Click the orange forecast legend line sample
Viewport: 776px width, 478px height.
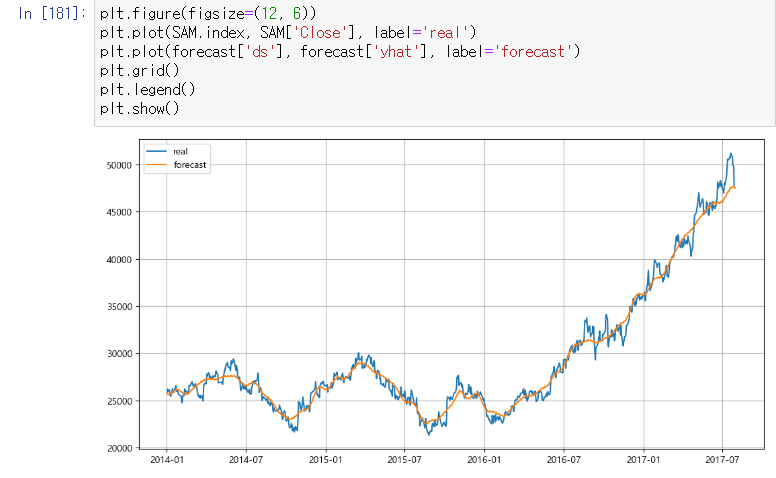pyautogui.click(x=157, y=165)
